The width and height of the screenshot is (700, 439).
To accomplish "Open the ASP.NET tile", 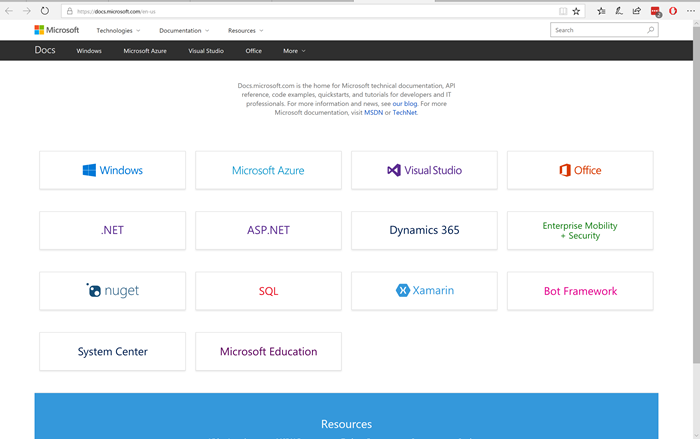I will (x=268, y=230).
